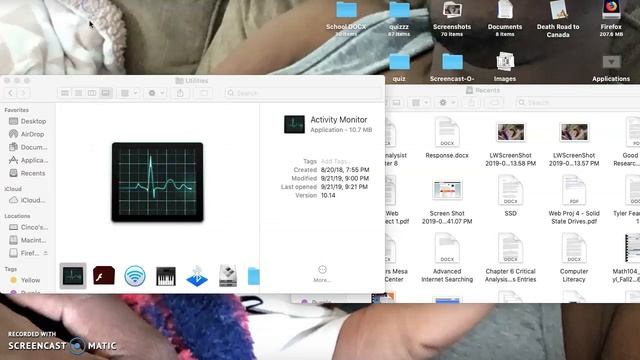Open Documents in the Finder sidebar
640x360 pixels.
click(x=28, y=147)
